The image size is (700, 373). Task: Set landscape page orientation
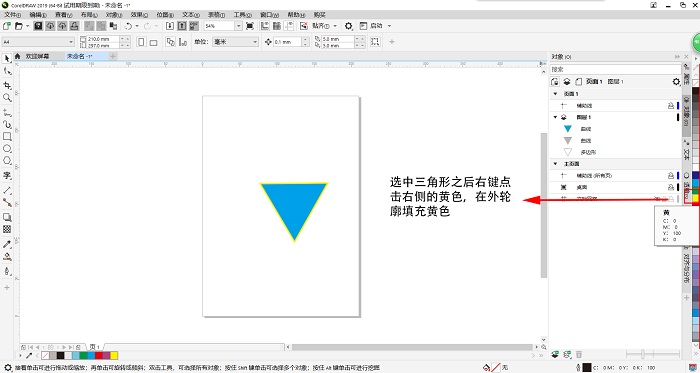click(x=153, y=42)
